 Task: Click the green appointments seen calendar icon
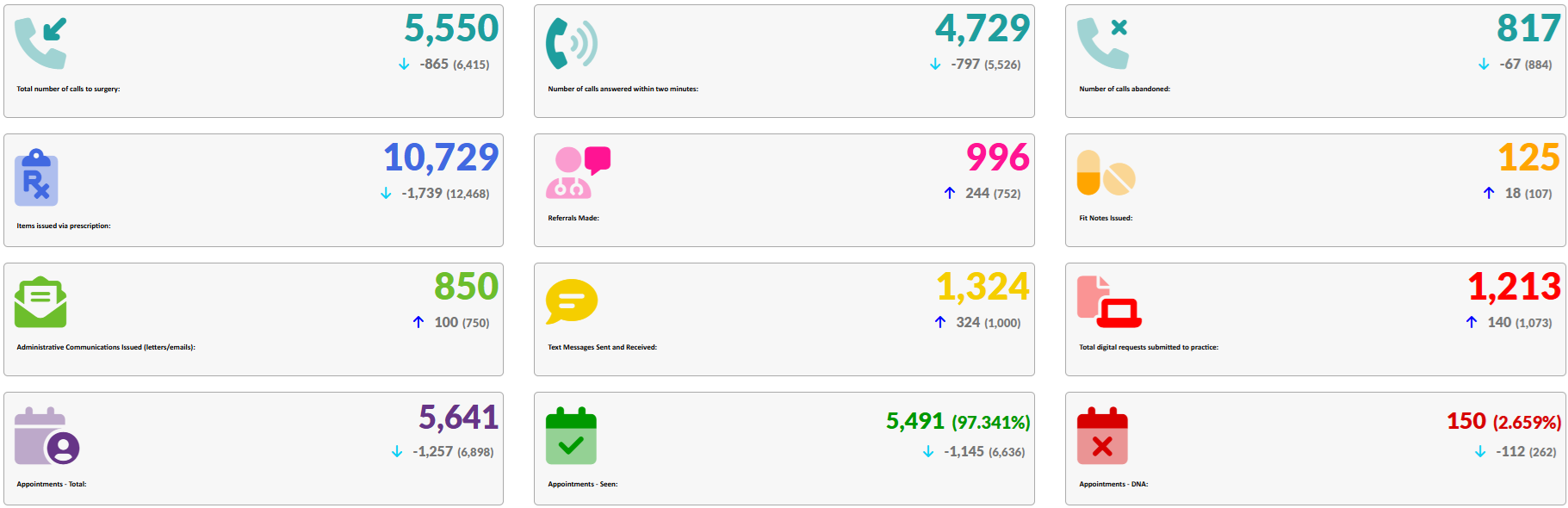(x=571, y=436)
